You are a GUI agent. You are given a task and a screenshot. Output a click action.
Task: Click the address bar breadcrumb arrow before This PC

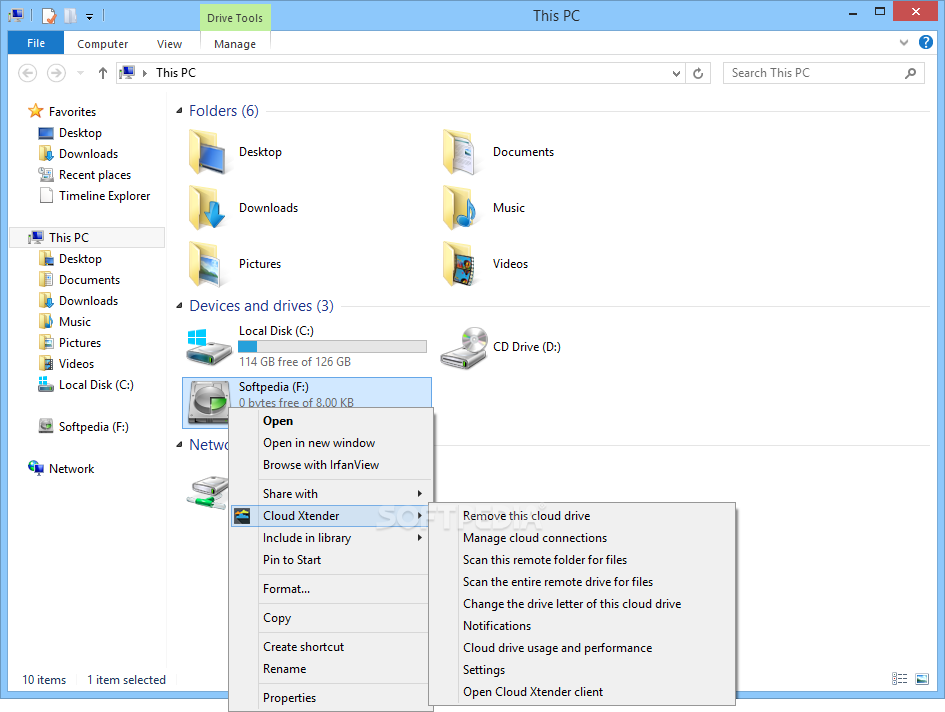pos(145,73)
